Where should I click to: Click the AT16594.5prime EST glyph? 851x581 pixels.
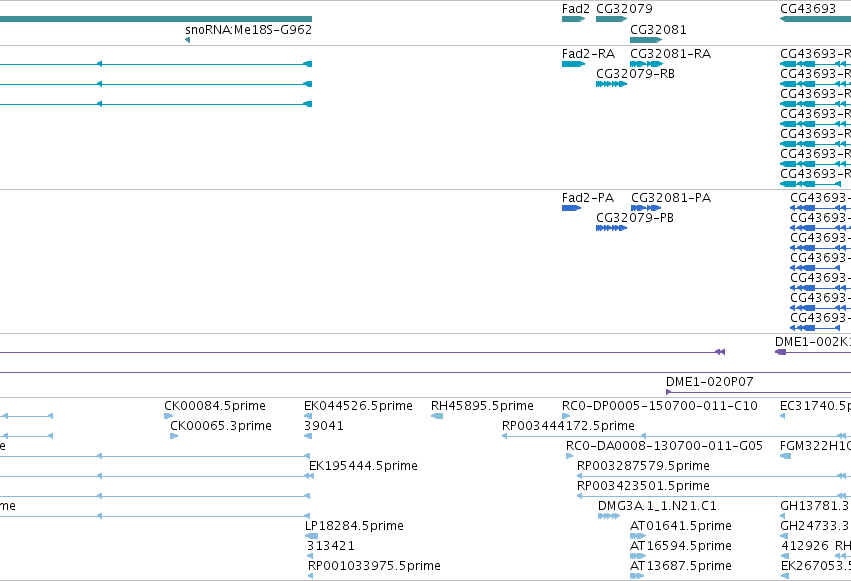coord(638,556)
